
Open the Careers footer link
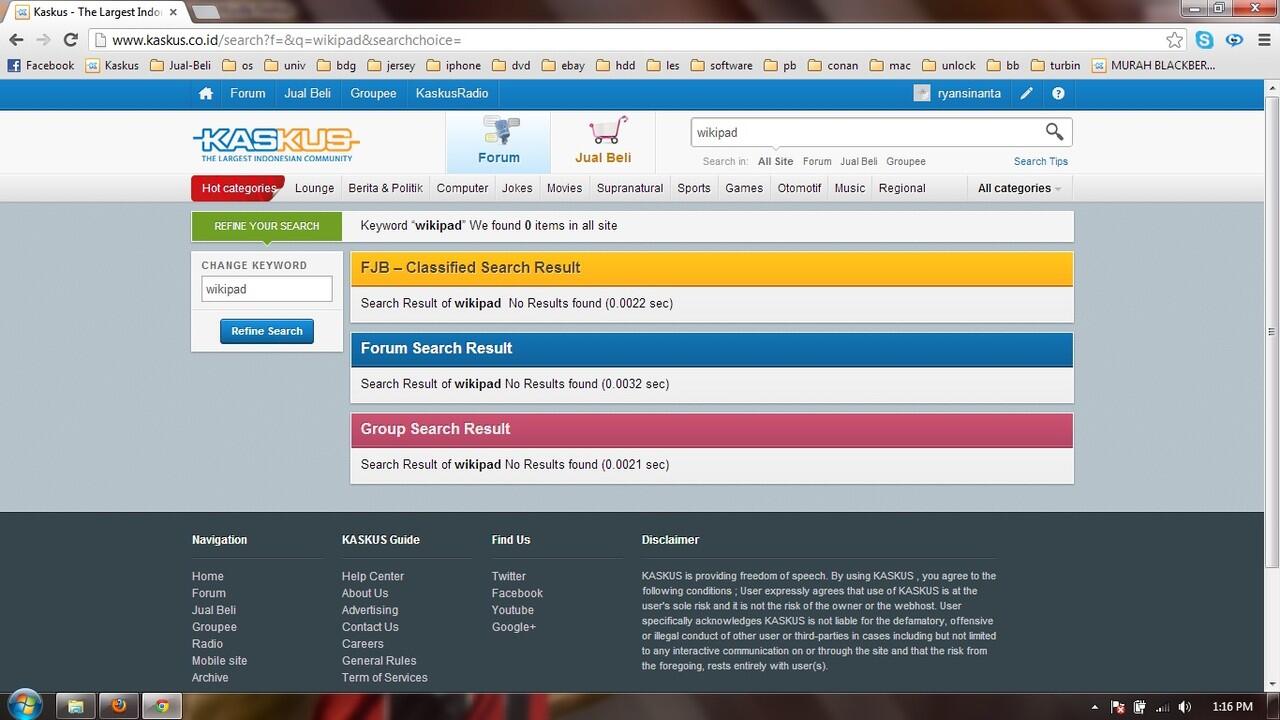(363, 644)
